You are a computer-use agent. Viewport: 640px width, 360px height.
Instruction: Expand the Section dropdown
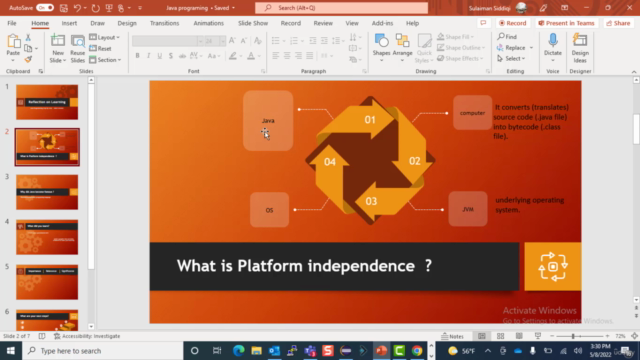(x=105, y=60)
